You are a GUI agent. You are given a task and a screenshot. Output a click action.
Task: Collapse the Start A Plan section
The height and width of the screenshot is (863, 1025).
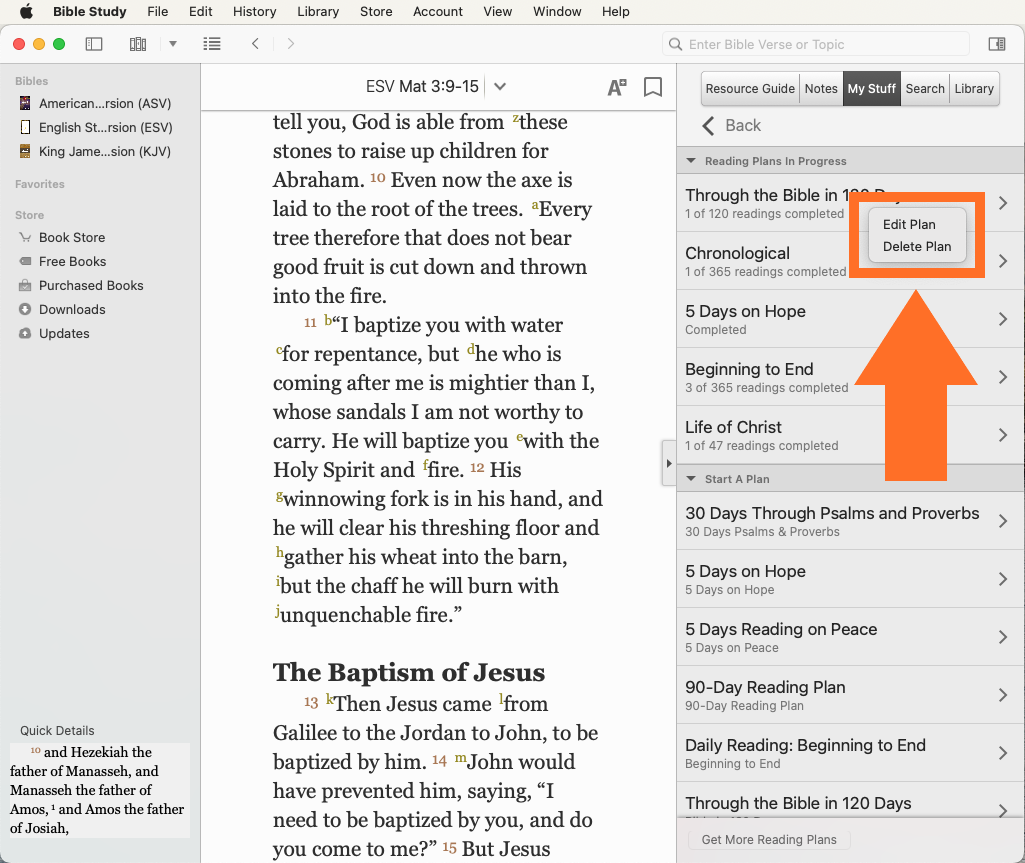click(x=691, y=479)
